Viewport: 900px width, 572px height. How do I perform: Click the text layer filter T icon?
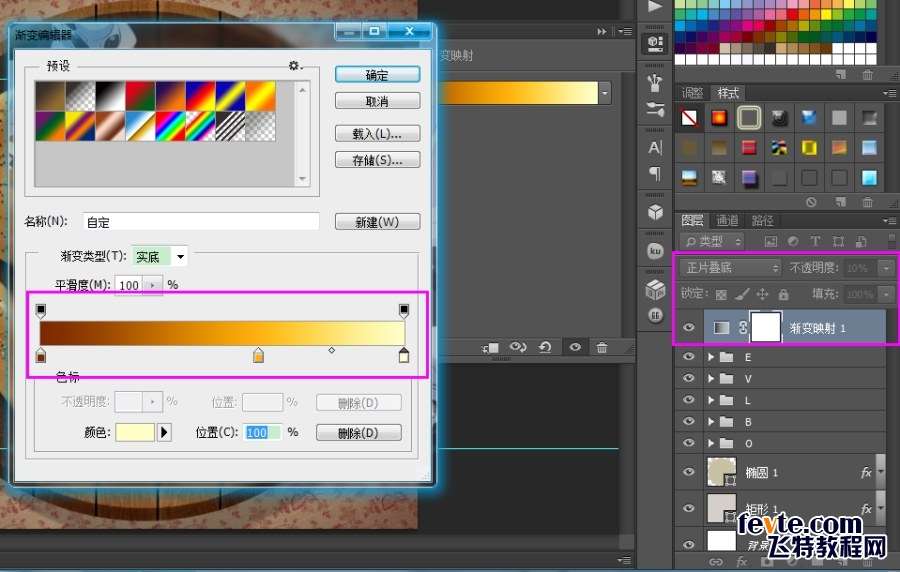coord(815,242)
